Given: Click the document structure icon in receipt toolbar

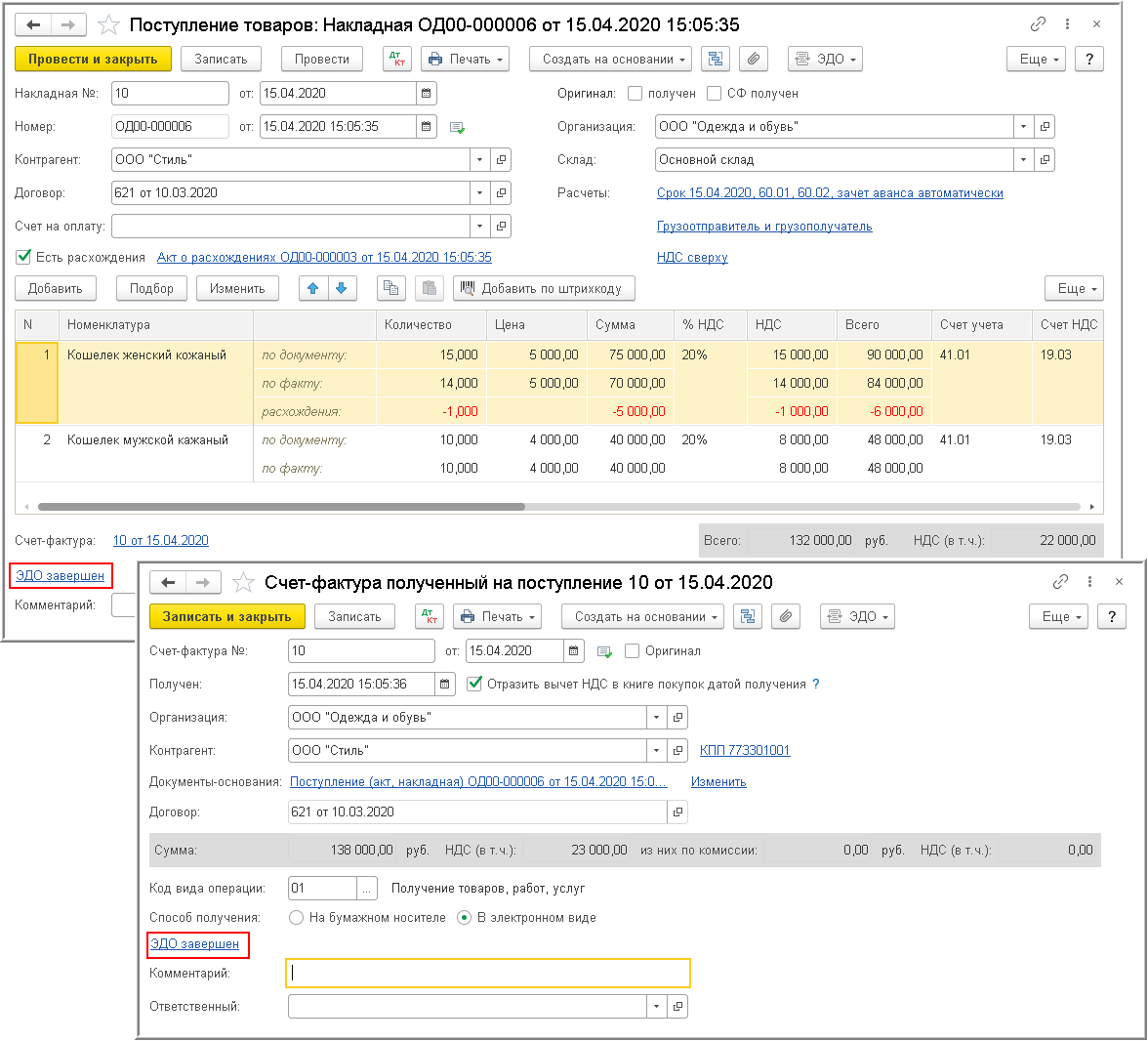Looking at the screenshot, I should point(716,60).
